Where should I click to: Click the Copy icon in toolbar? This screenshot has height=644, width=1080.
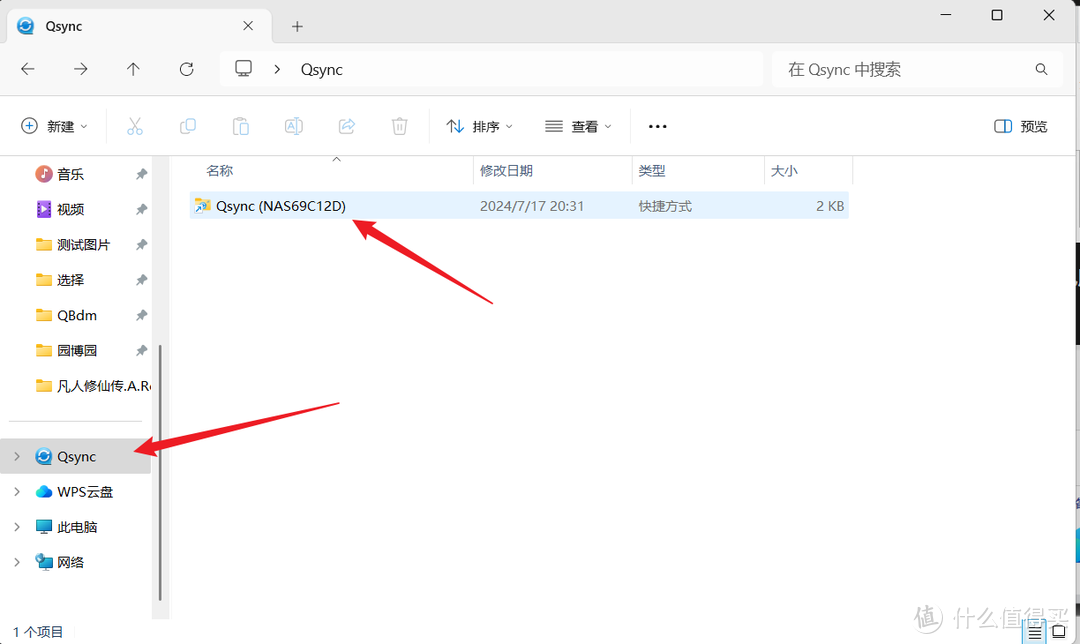(x=187, y=126)
